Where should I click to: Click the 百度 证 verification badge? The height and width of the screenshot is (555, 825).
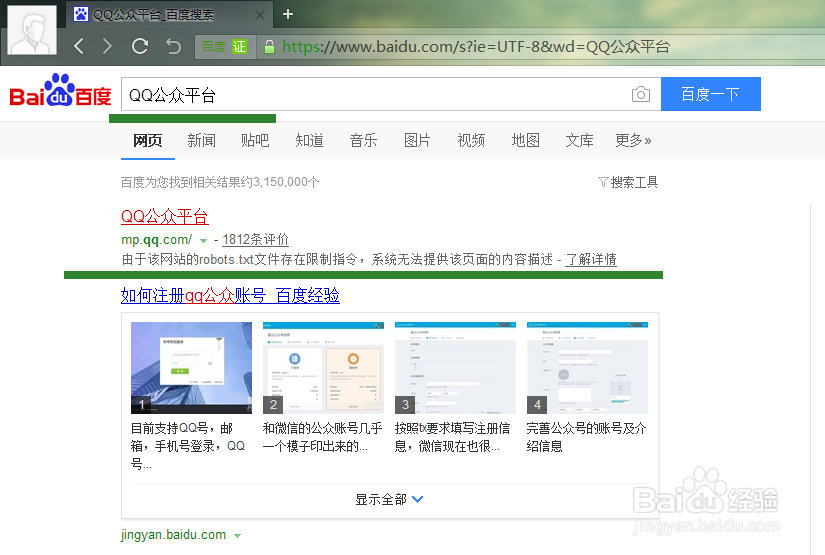pos(225,47)
